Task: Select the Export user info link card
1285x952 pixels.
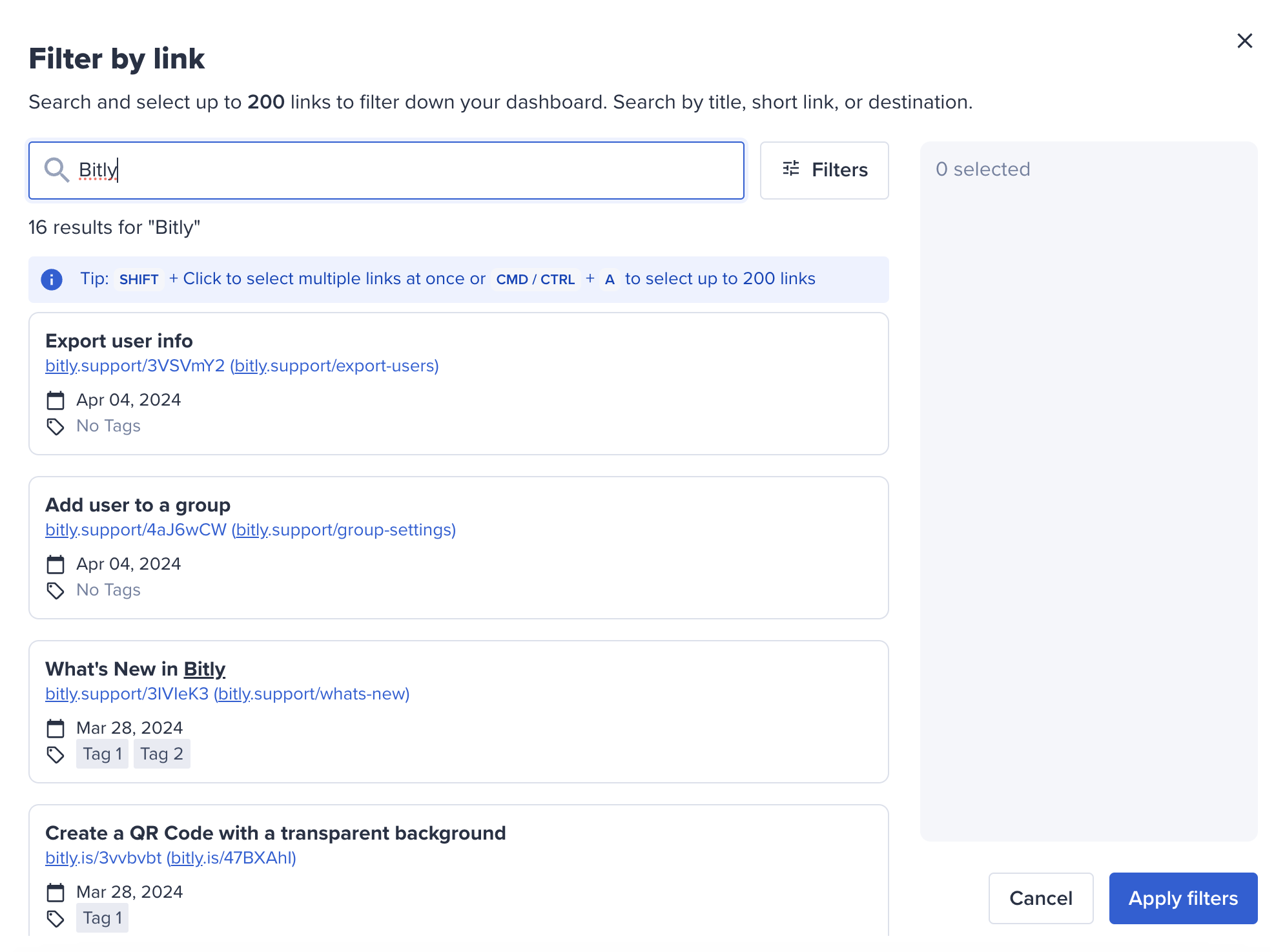Action: 458,384
